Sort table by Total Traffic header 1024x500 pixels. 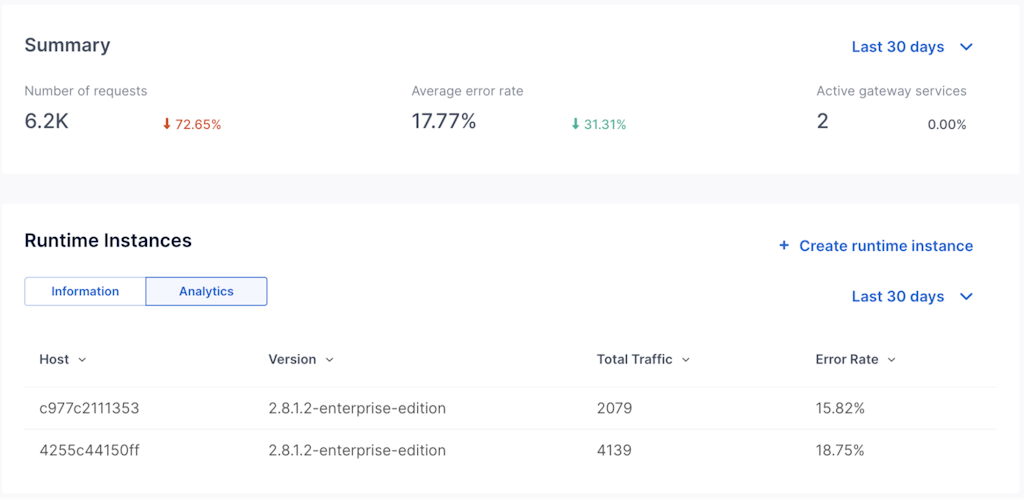[x=634, y=360]
